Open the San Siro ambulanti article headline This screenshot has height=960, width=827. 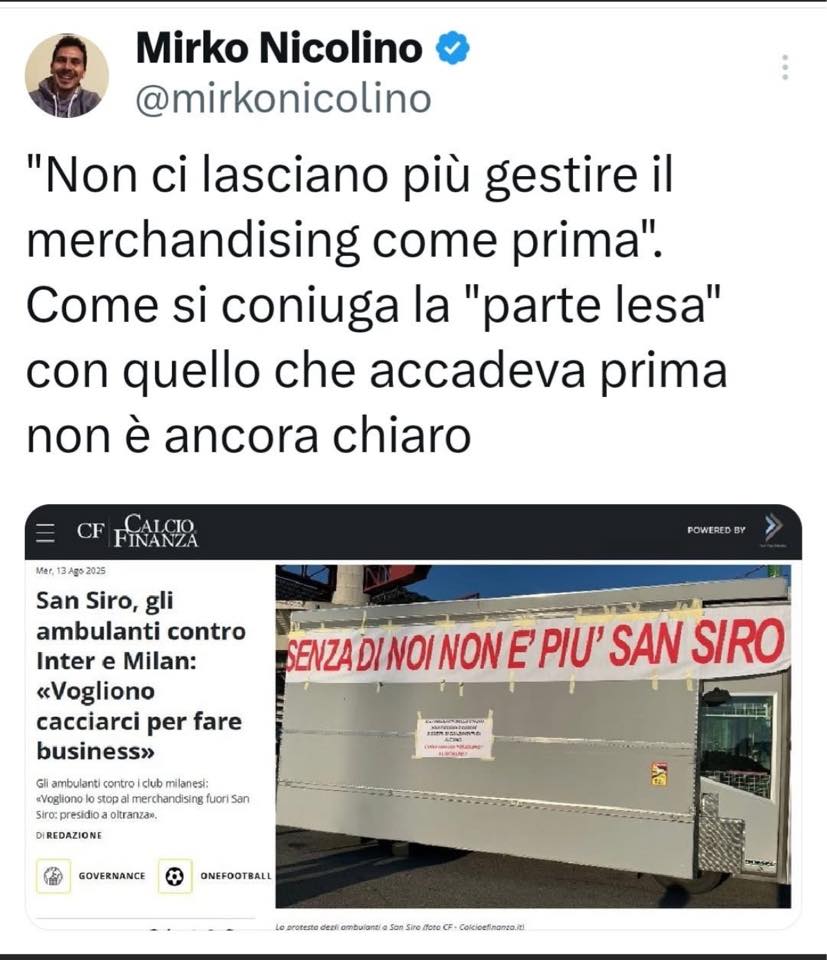[x=141, y=675]
